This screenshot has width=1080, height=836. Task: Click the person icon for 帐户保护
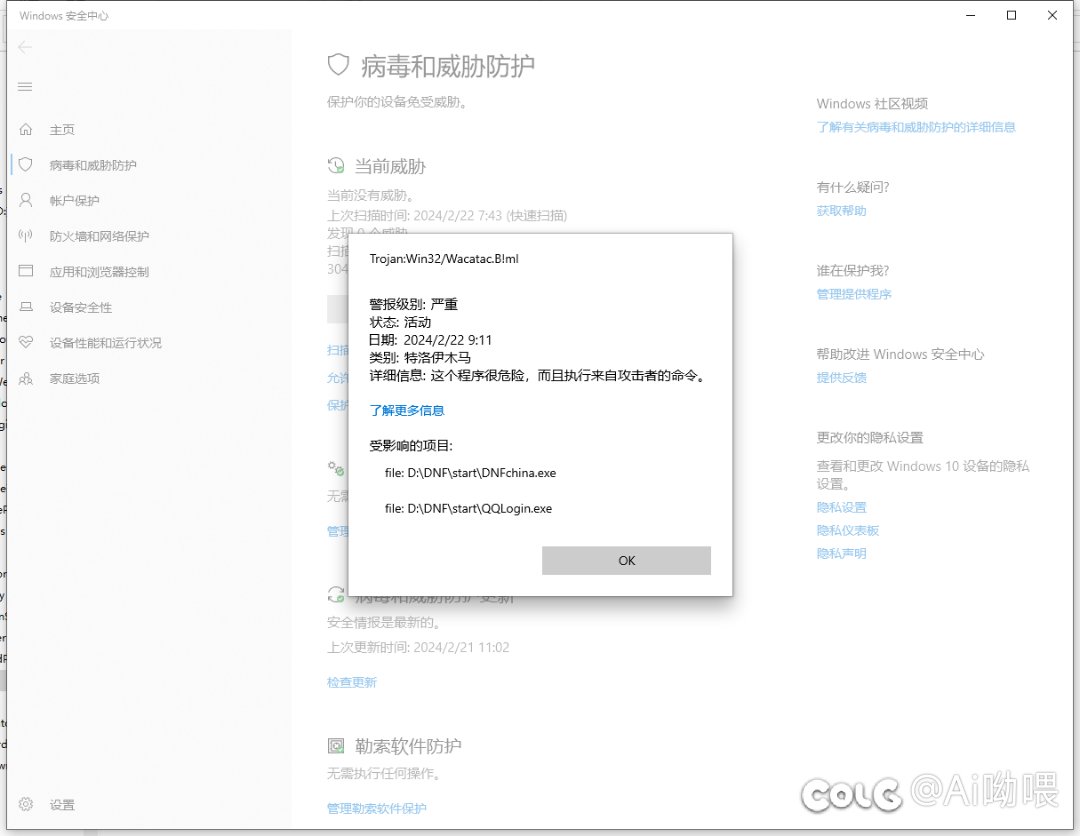point(25,200)
